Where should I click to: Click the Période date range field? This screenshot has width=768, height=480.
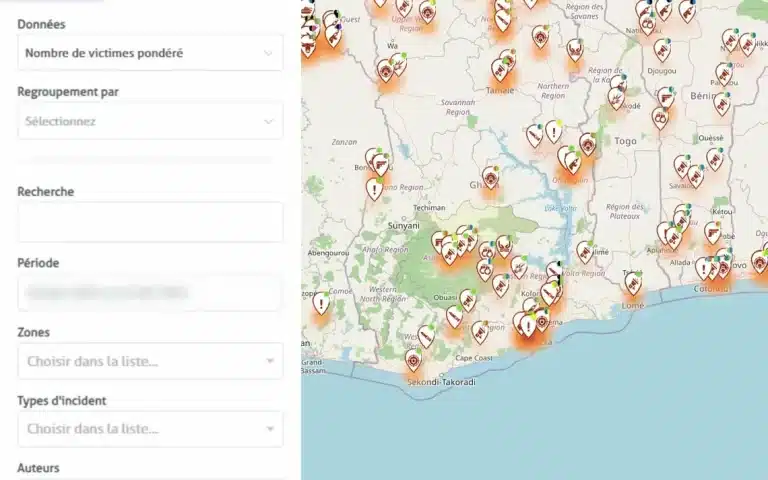[x=150, y=292]
